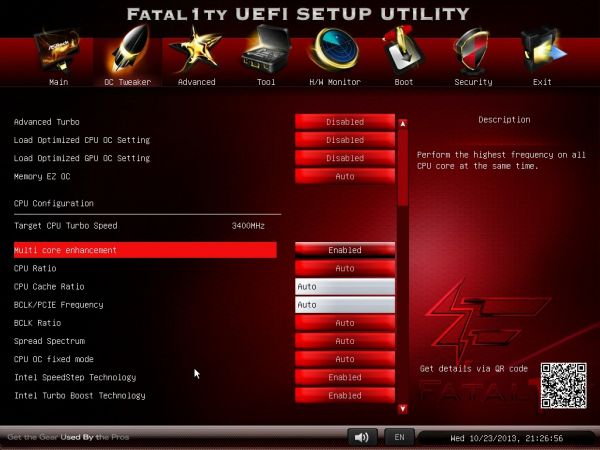Switch to the H/W Monitor tab label

coord(335,82)
